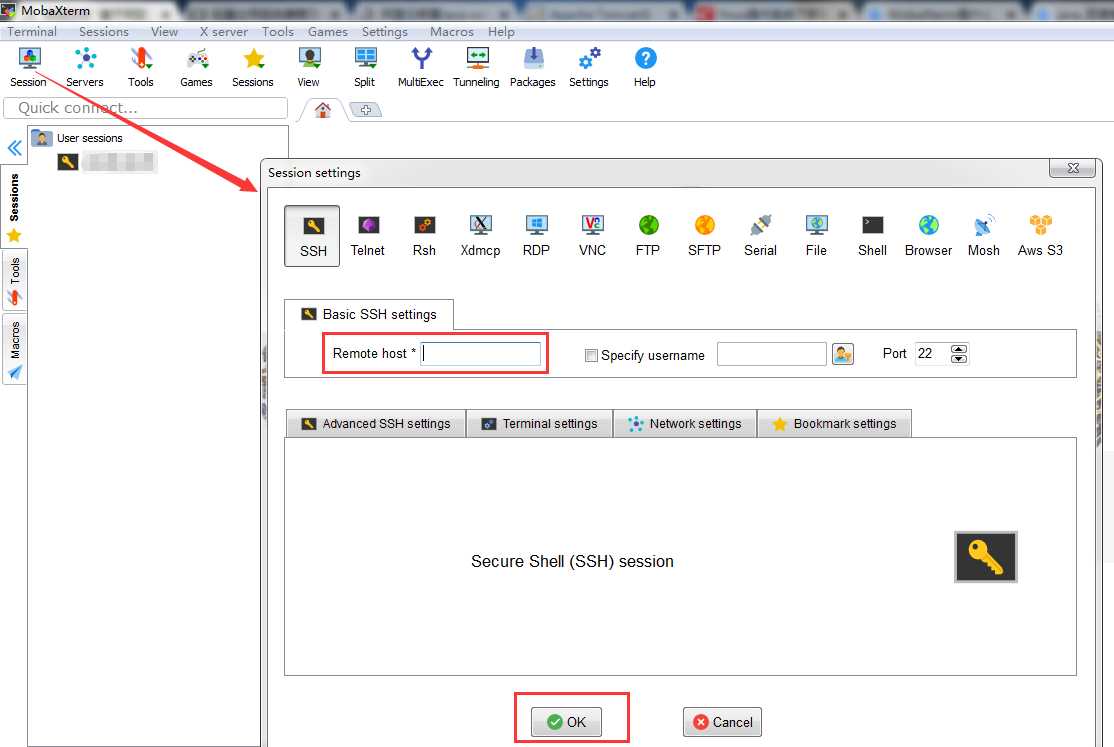This screenshot has height=747, width=1114.
Task: Activate the MultiExec toolbar icon
Action: coord(421,68)
